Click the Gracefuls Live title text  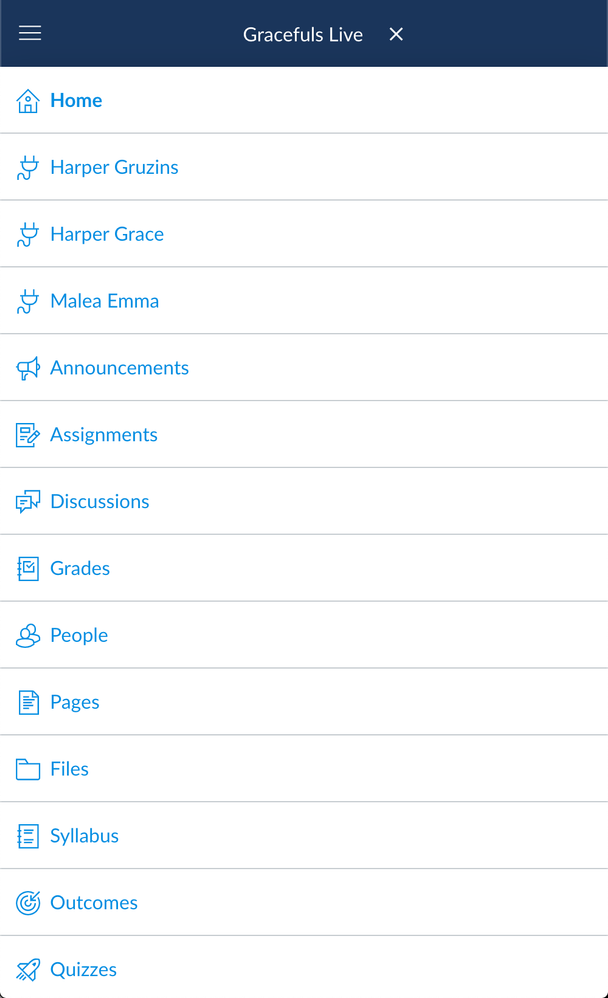(303, 33)
